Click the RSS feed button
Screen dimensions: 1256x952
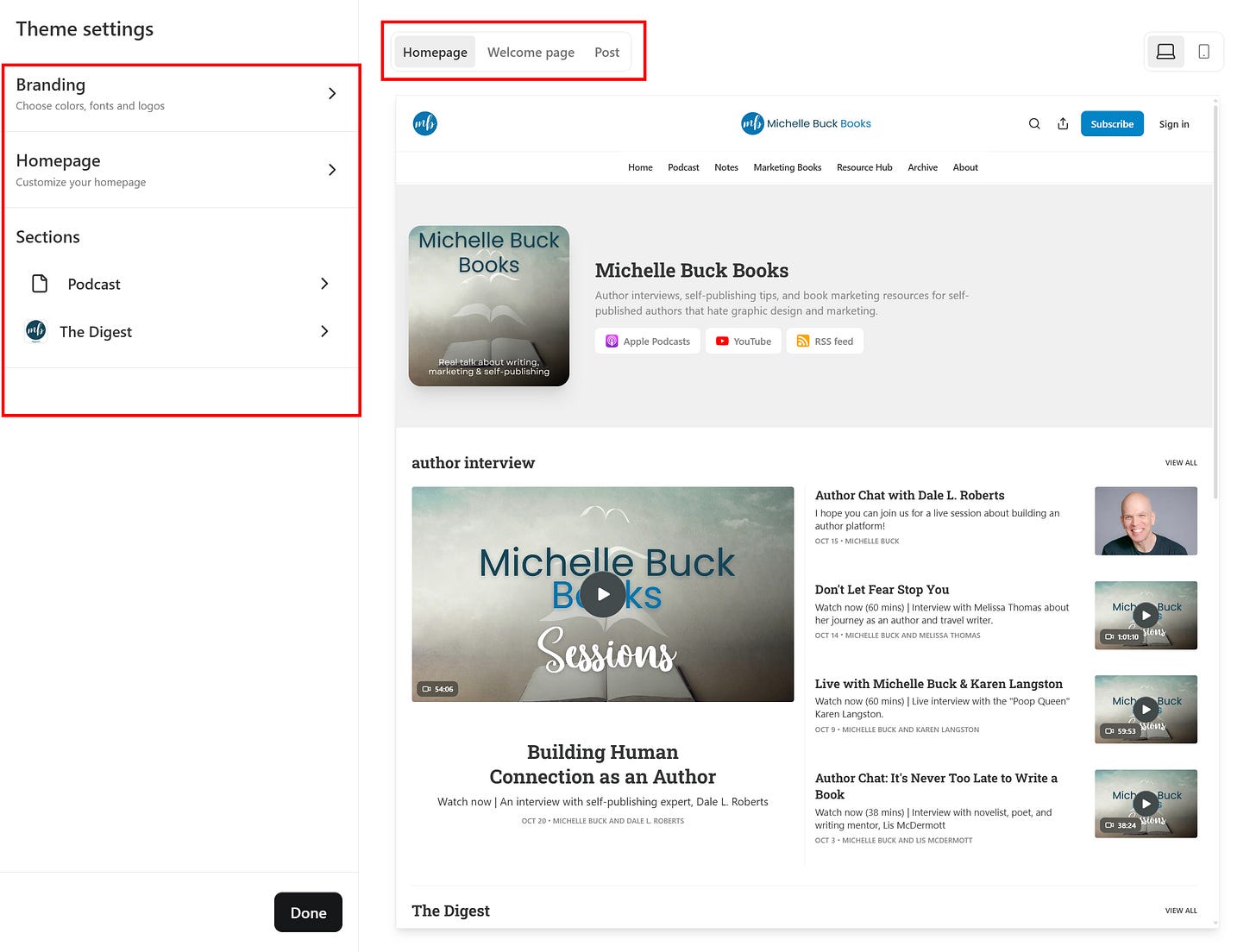coord(825,341)
